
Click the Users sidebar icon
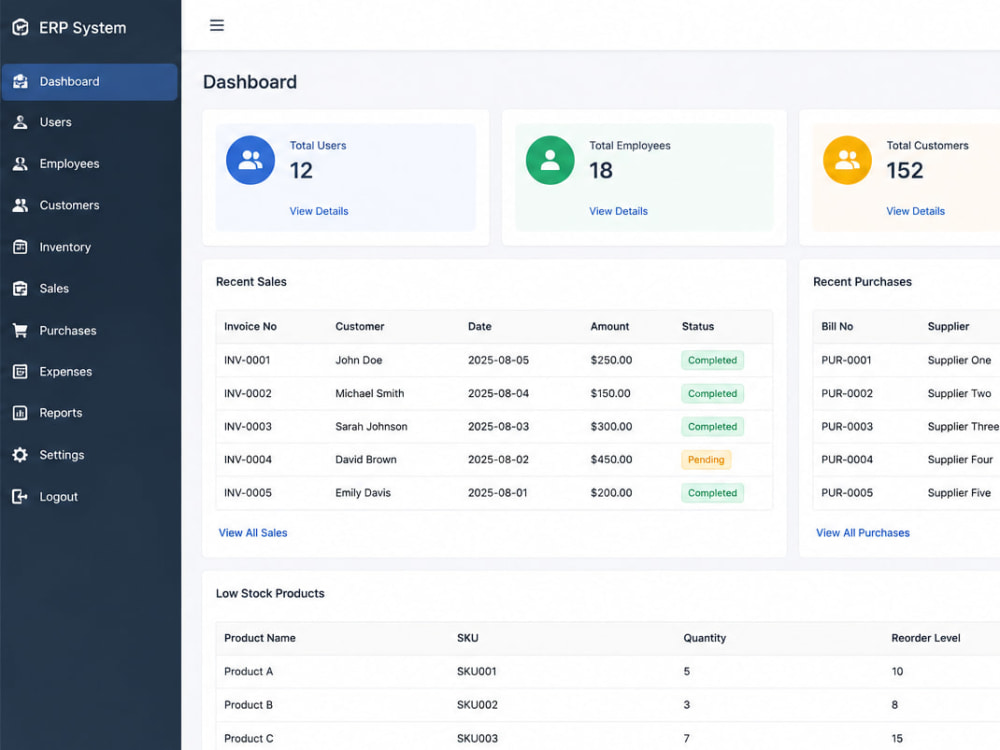point(20,122)
